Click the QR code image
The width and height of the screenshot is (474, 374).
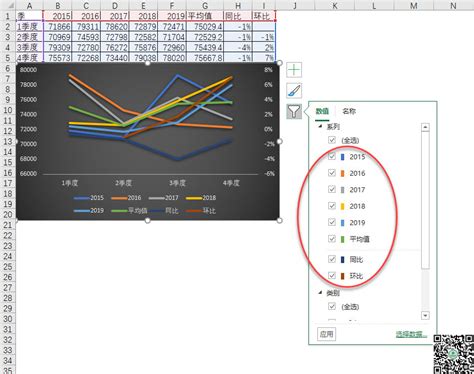tap(454, 354)
